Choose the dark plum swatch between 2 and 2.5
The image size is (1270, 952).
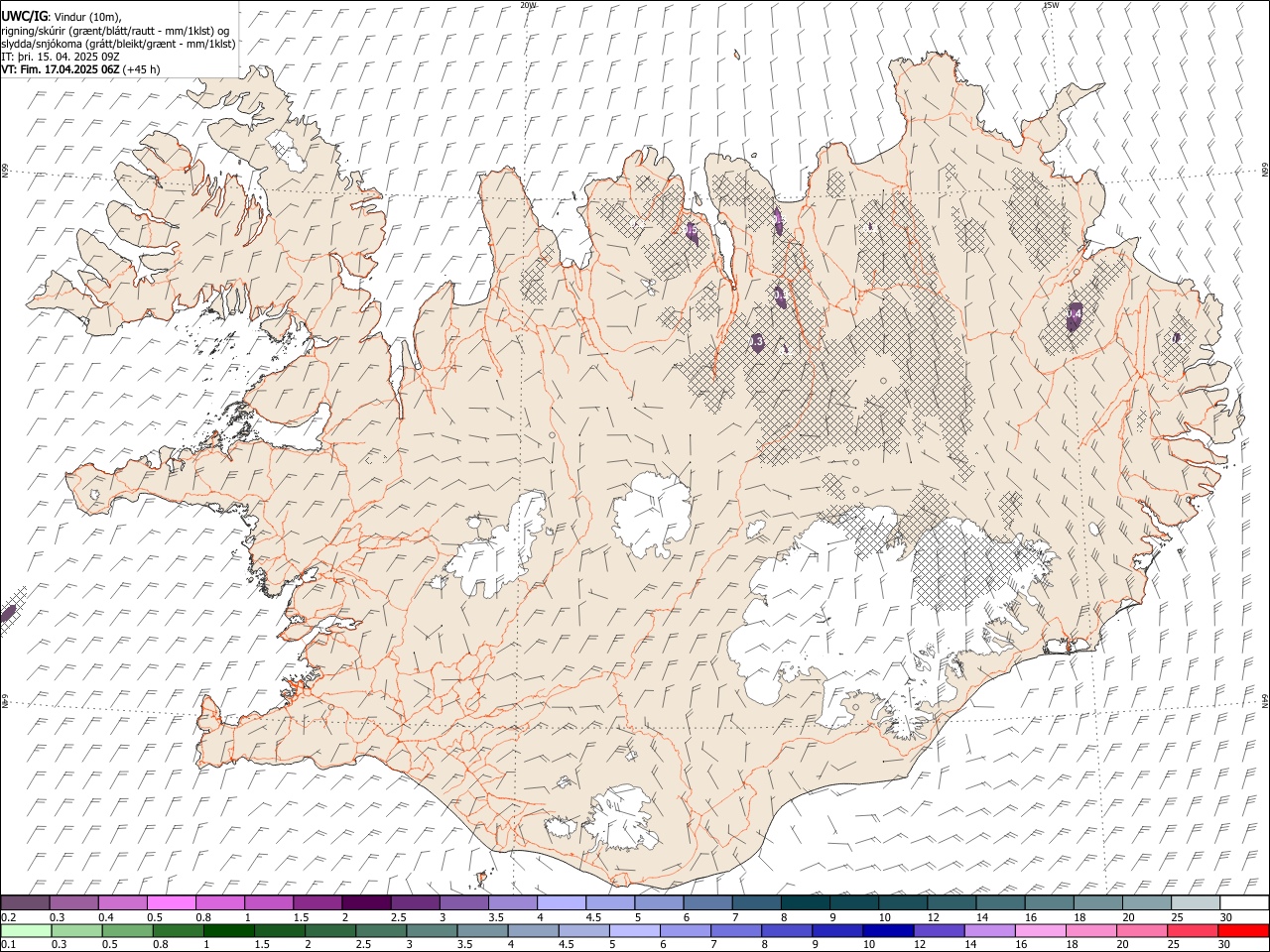(x=366, y=902)
